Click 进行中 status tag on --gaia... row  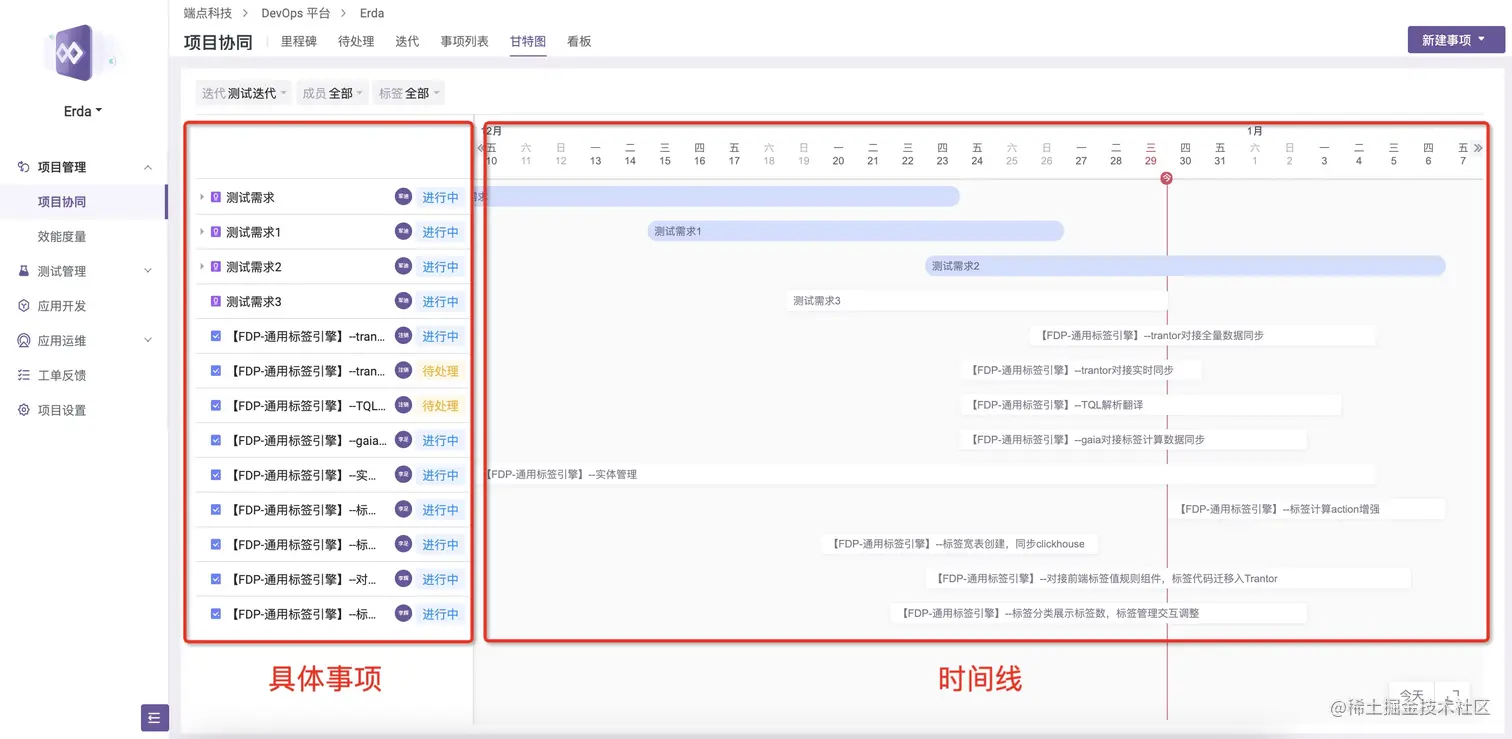click(440, 440)
